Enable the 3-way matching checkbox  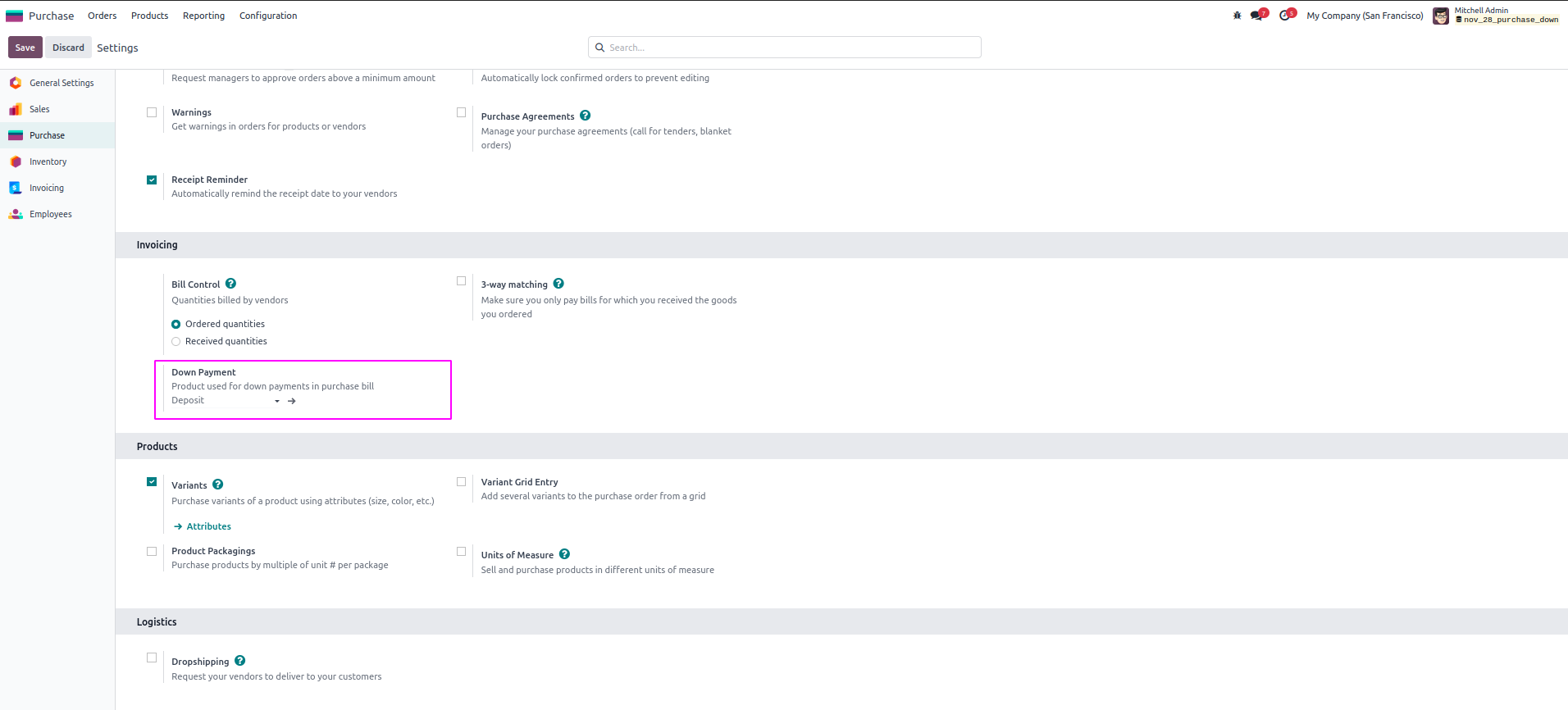tap(462, 281)
